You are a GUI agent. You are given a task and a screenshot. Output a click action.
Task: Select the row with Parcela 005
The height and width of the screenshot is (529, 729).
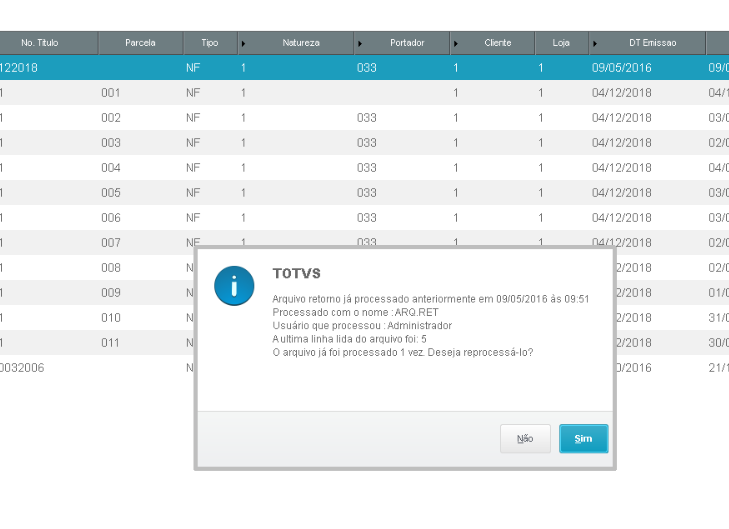click(x=364, y=193)
